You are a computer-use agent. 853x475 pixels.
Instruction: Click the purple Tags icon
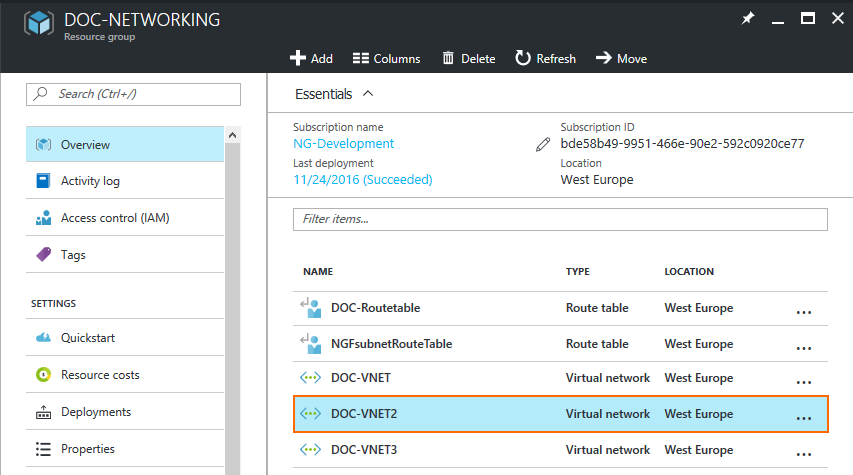44,254
